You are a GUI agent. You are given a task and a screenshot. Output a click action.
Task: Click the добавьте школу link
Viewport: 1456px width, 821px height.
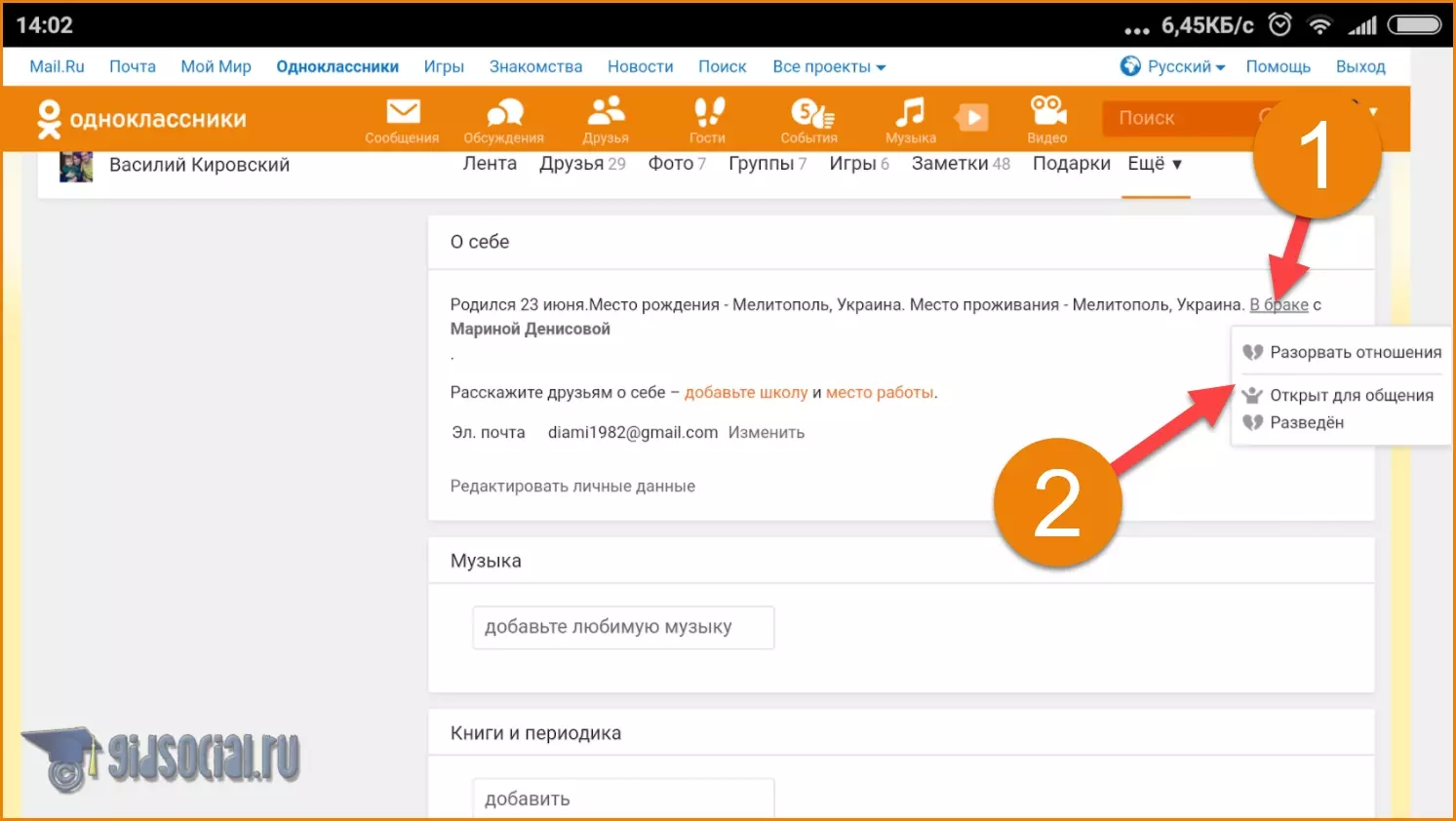[746, 393]
